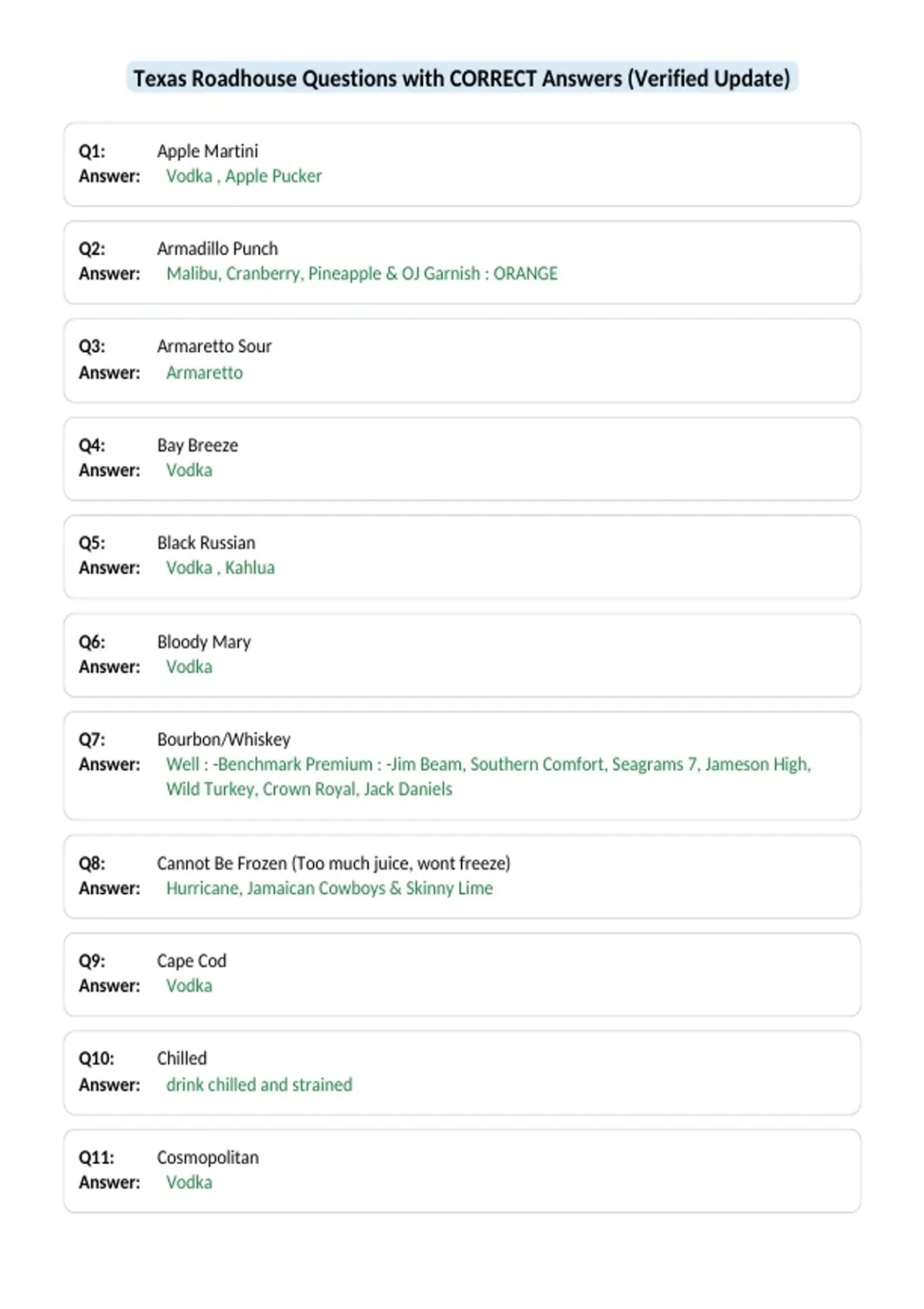924x1309 pixels.
Task: Click the answer 'Vodka , Apple Pucker'
Action: click(x=244, y=176)
